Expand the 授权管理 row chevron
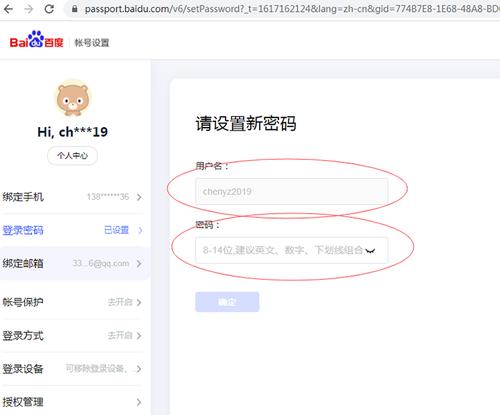The image size is (500, 415). (139, 402)
